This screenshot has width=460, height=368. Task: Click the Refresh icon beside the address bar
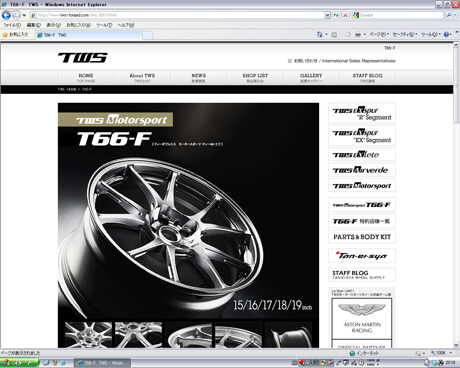[x=336, y=15]
